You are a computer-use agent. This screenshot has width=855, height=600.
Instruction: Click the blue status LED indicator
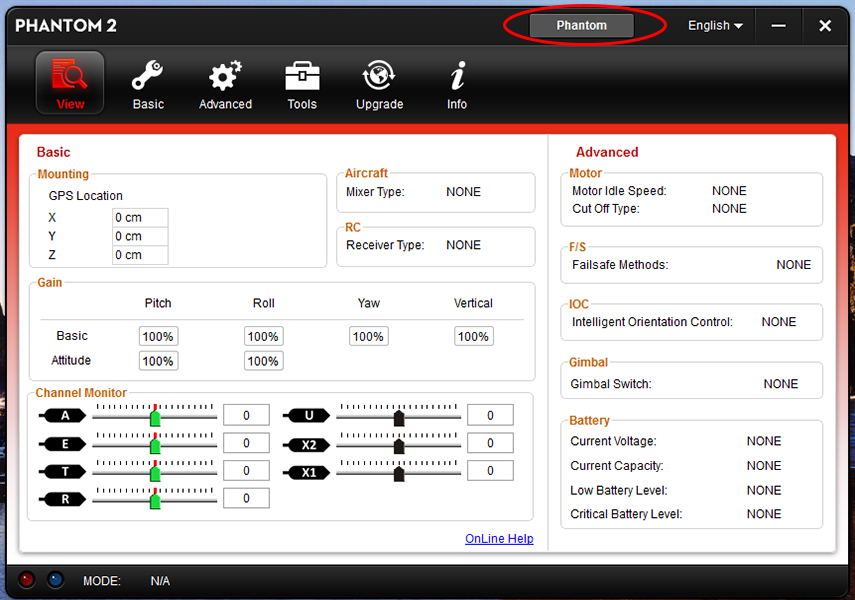[x=55, y=580]
